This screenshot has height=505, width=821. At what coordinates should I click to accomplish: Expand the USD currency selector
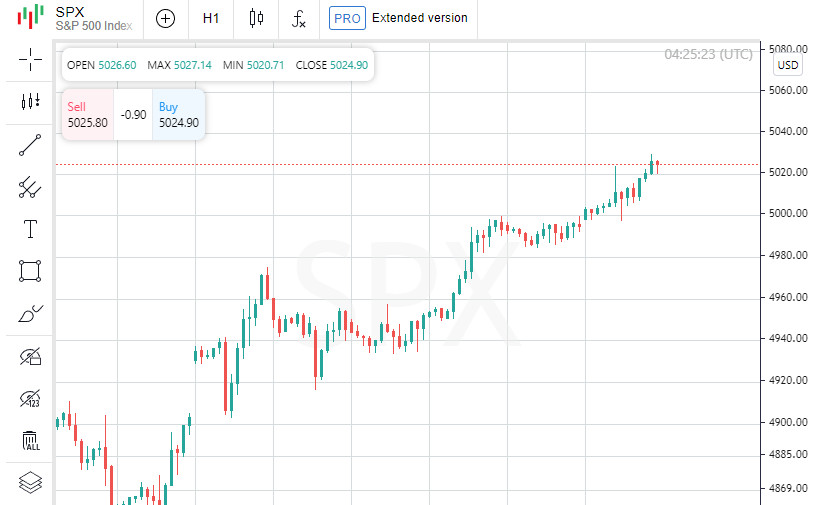(788, 65)
